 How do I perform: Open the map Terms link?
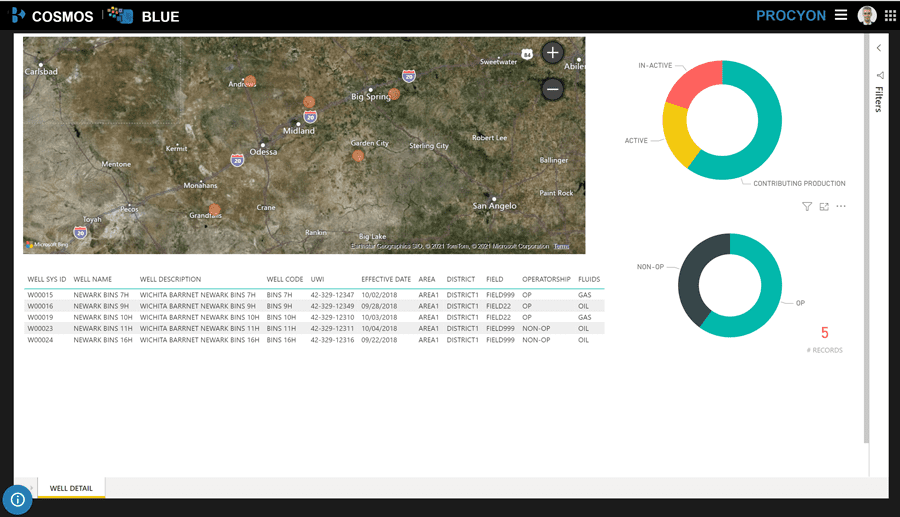coord(561,246)
